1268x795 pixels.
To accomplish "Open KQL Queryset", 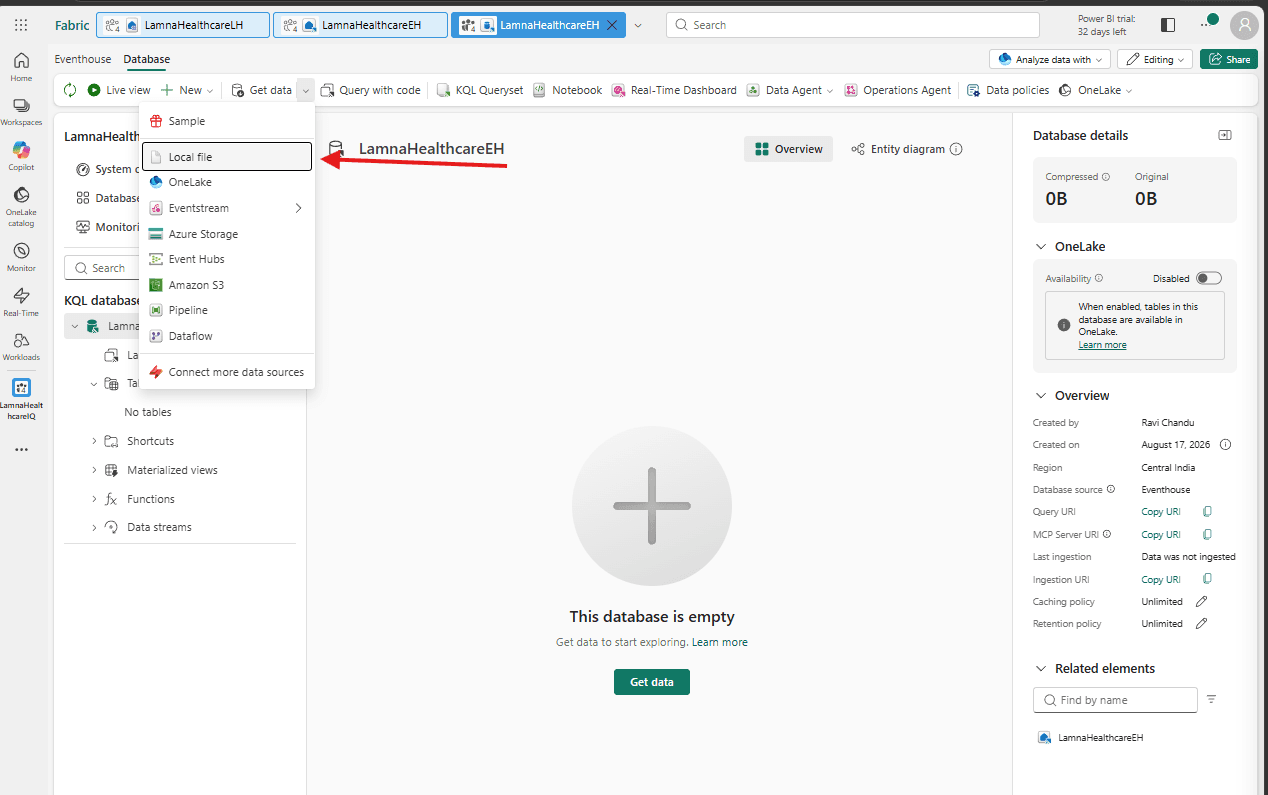I will [480, 90].
